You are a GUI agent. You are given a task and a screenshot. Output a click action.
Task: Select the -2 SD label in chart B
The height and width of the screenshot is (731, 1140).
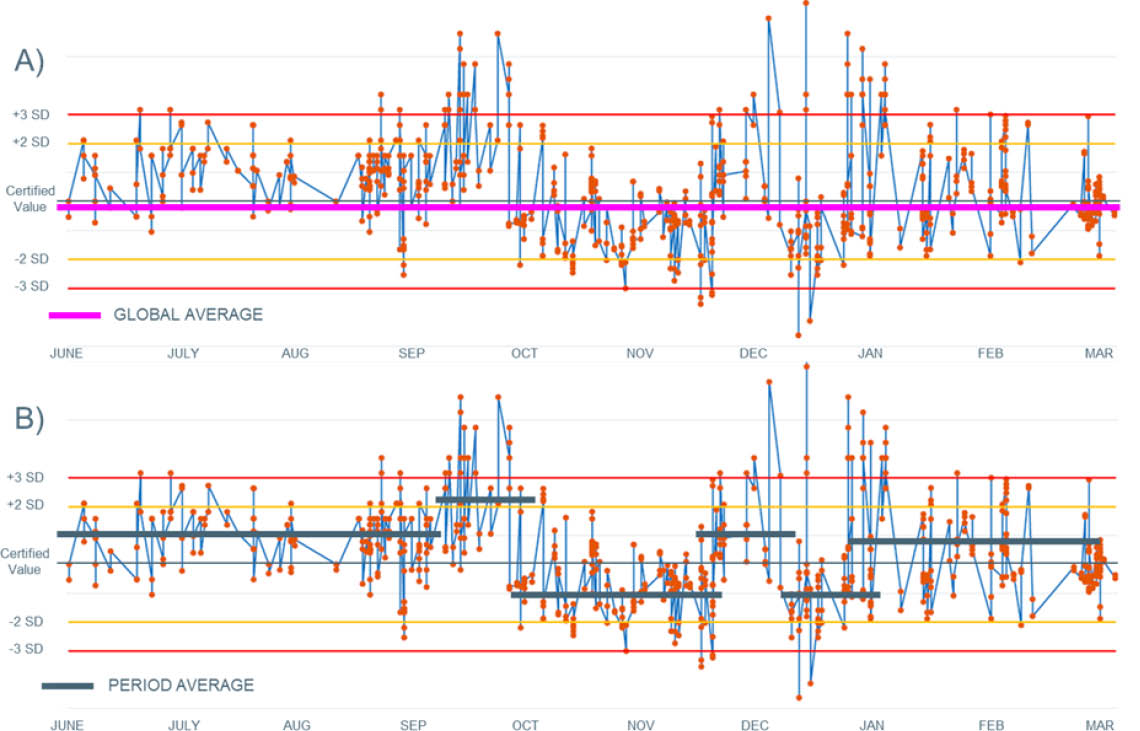point(30,622)
